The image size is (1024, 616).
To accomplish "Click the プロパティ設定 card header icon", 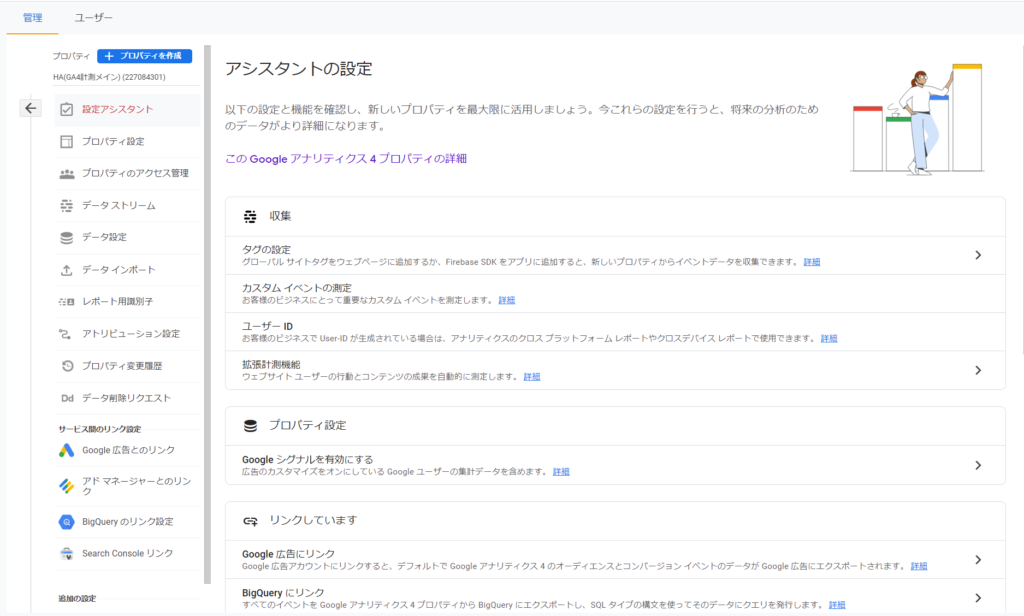I will coord(250,426).
